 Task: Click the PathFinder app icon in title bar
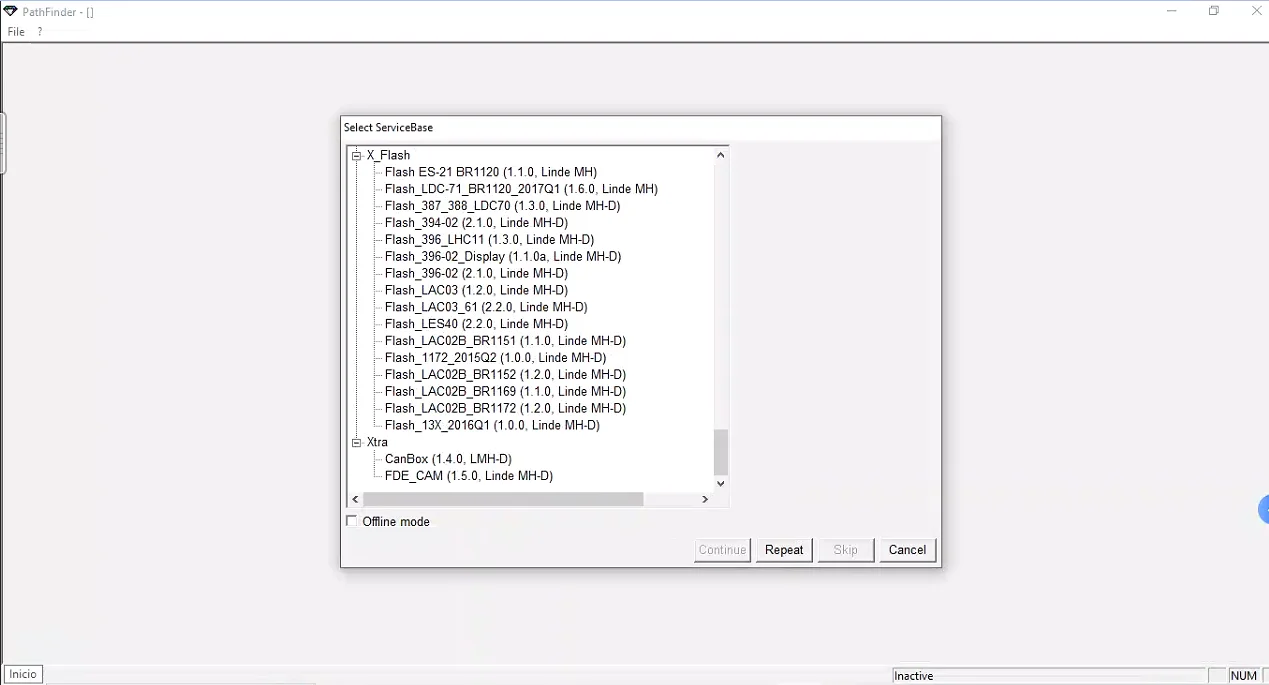10,11
